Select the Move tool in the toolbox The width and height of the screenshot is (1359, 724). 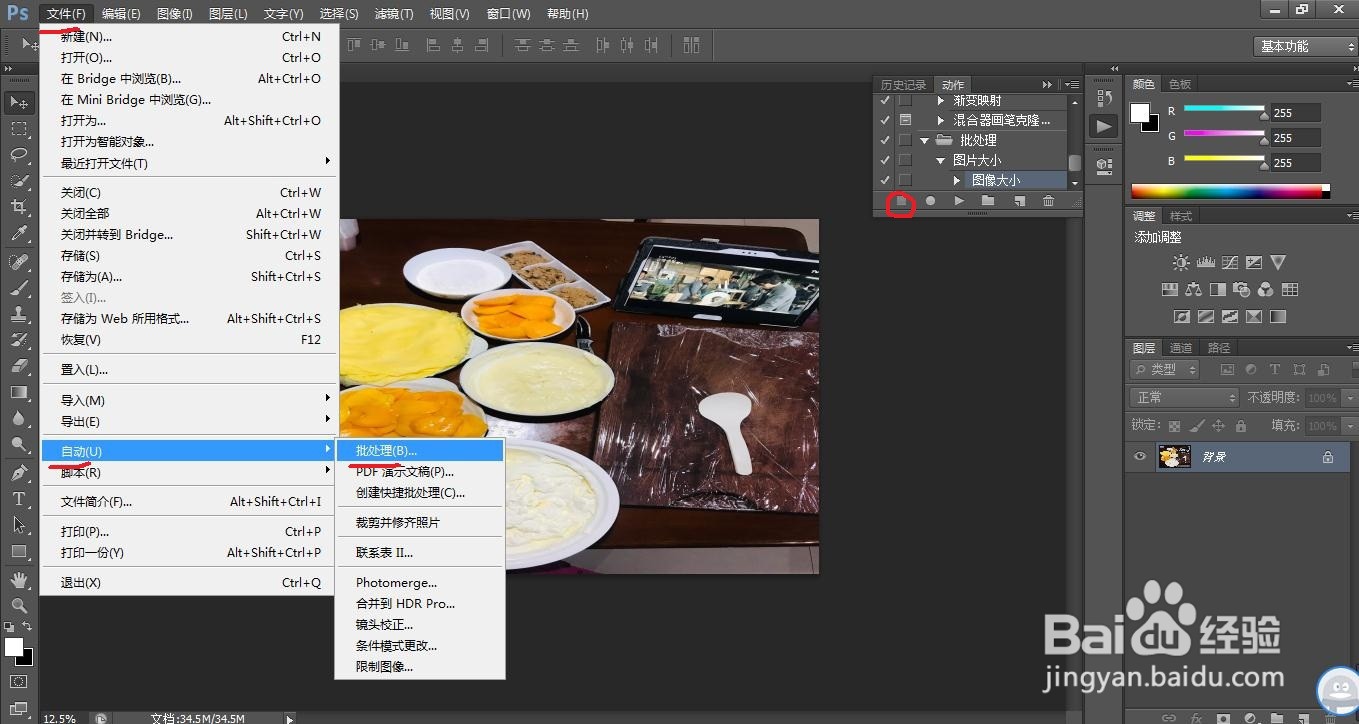point(19,102)
